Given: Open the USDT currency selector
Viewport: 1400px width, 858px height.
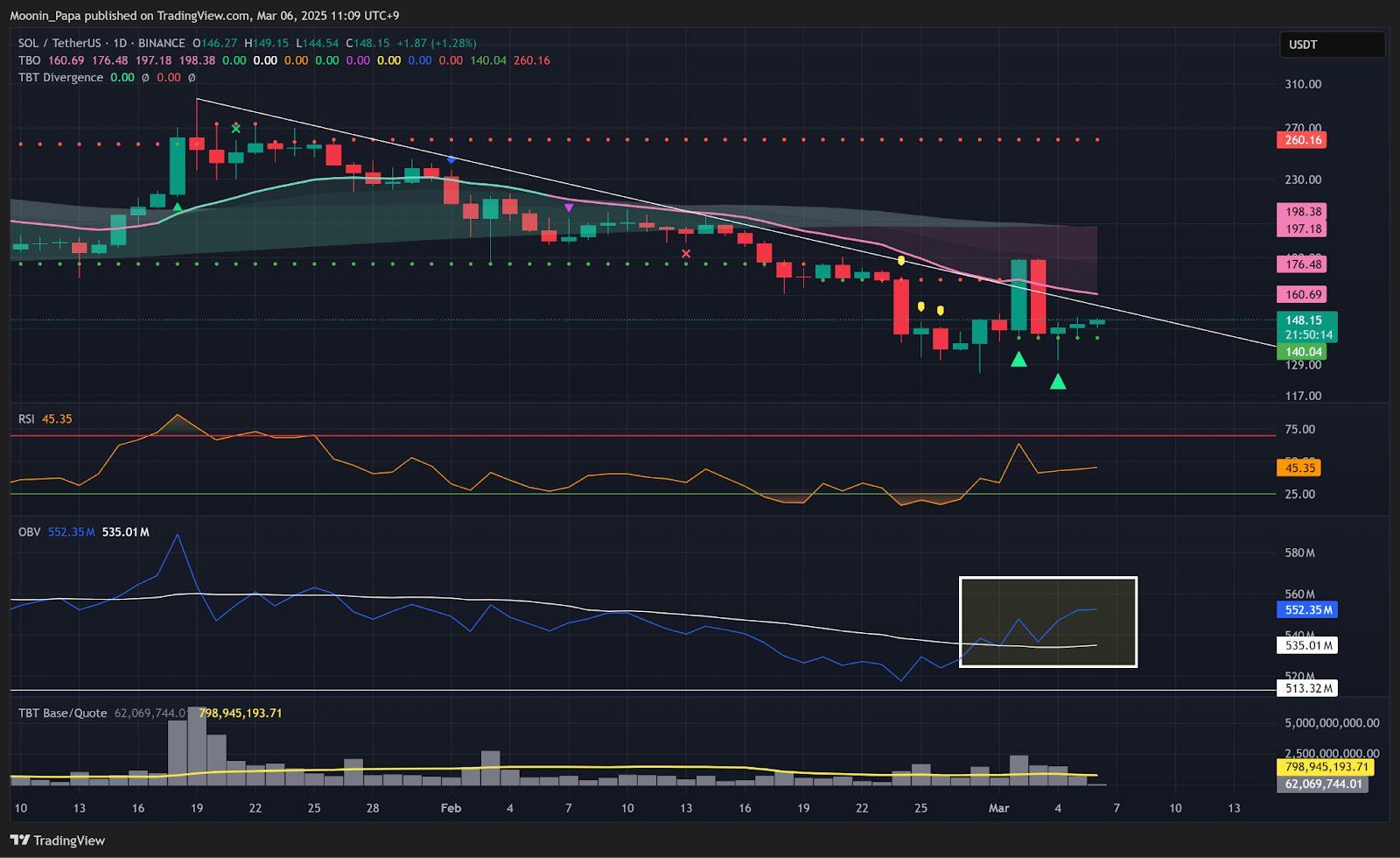Looking at the screenshot, I should point(1333,45).
